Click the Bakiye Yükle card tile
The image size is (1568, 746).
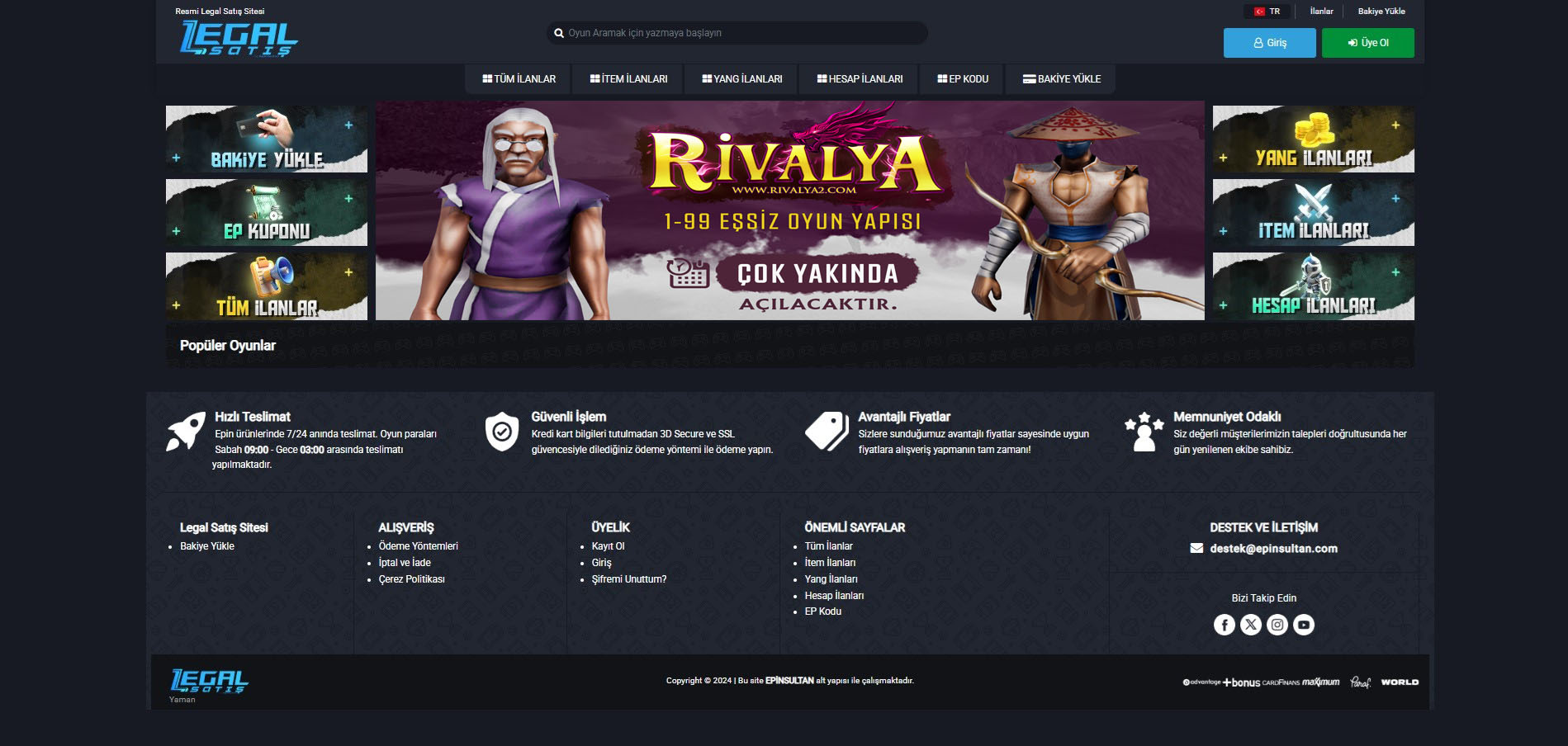pos(267,139)
